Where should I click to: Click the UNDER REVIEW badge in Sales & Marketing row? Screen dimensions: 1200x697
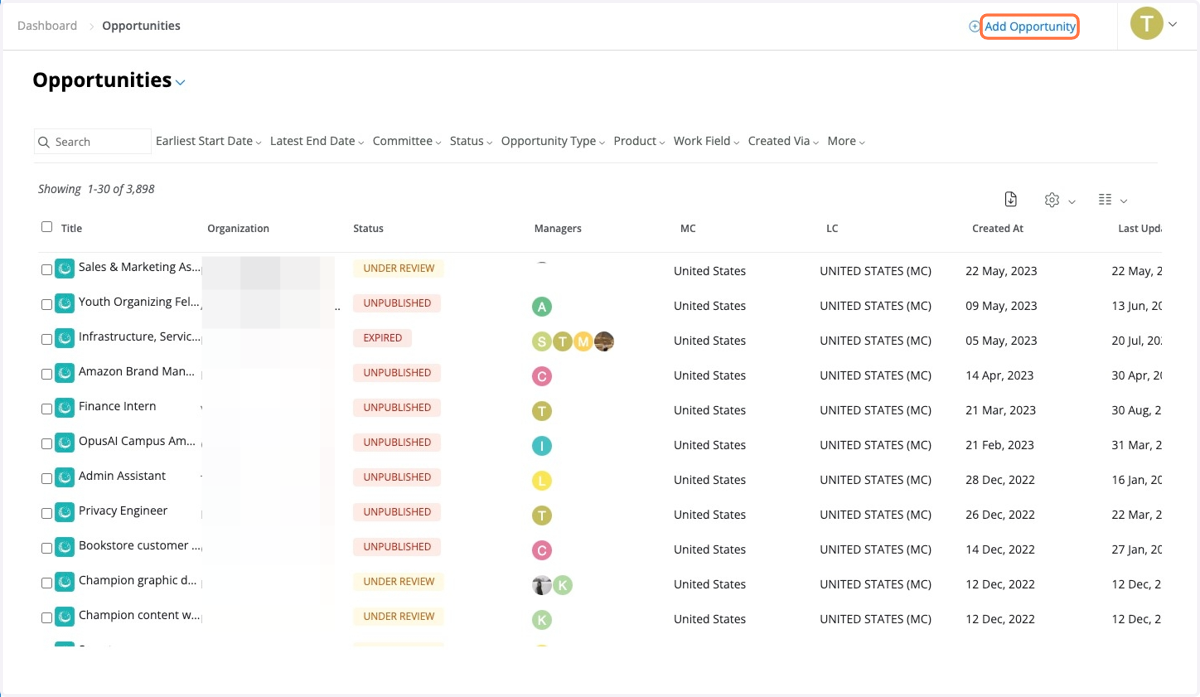point(399,268)
